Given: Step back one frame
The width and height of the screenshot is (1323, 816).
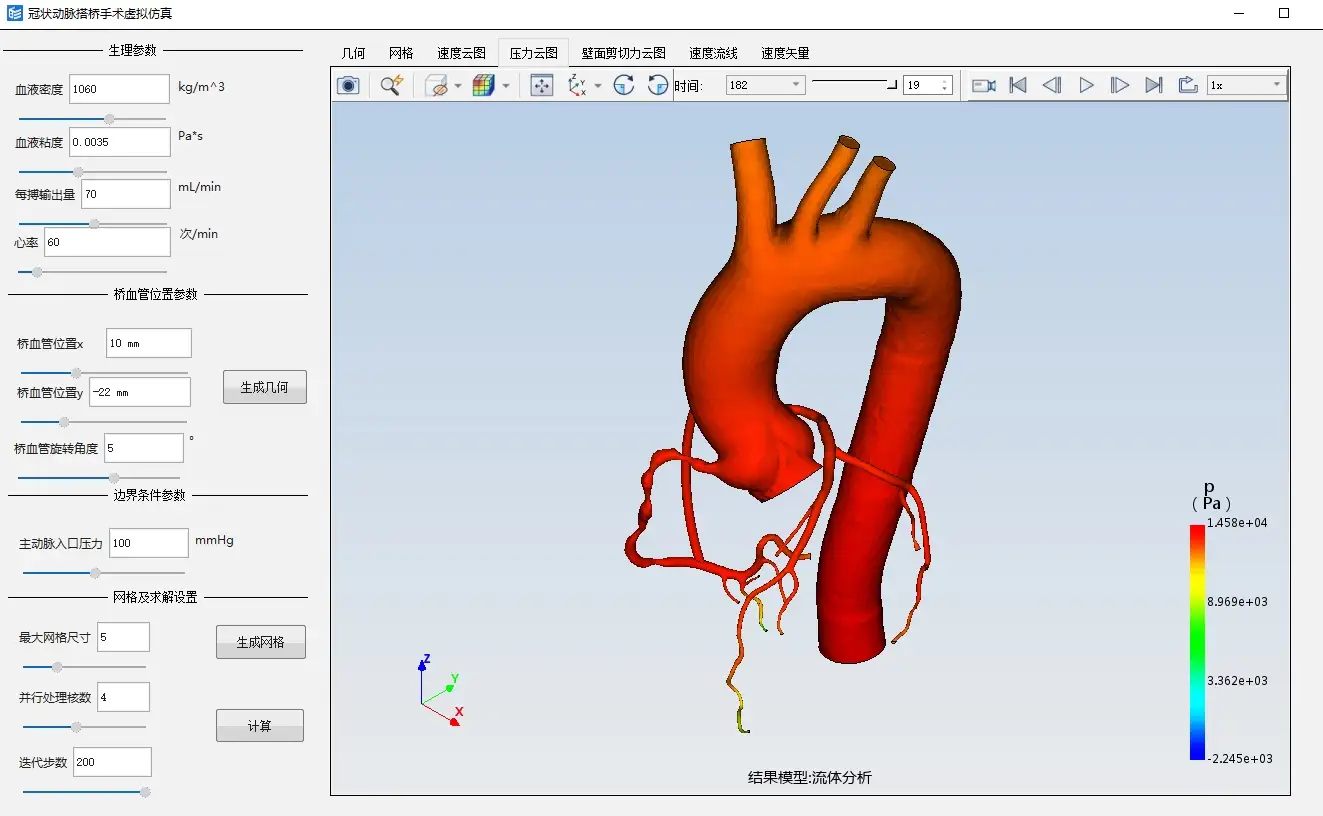Looking at the screenshot, I should (1052, 85).
